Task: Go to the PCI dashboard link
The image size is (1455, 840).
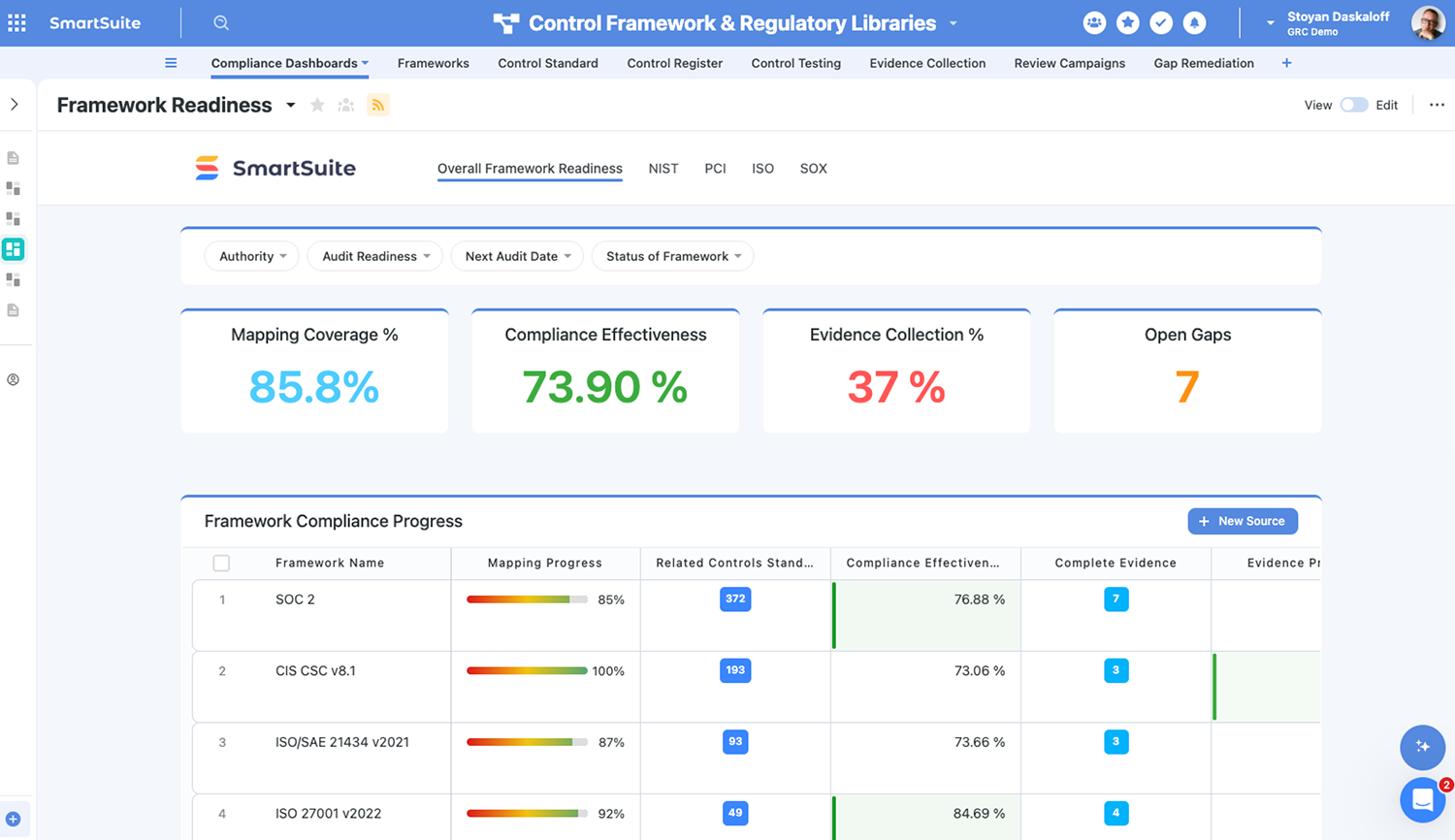Action: (x=715, y=169)
